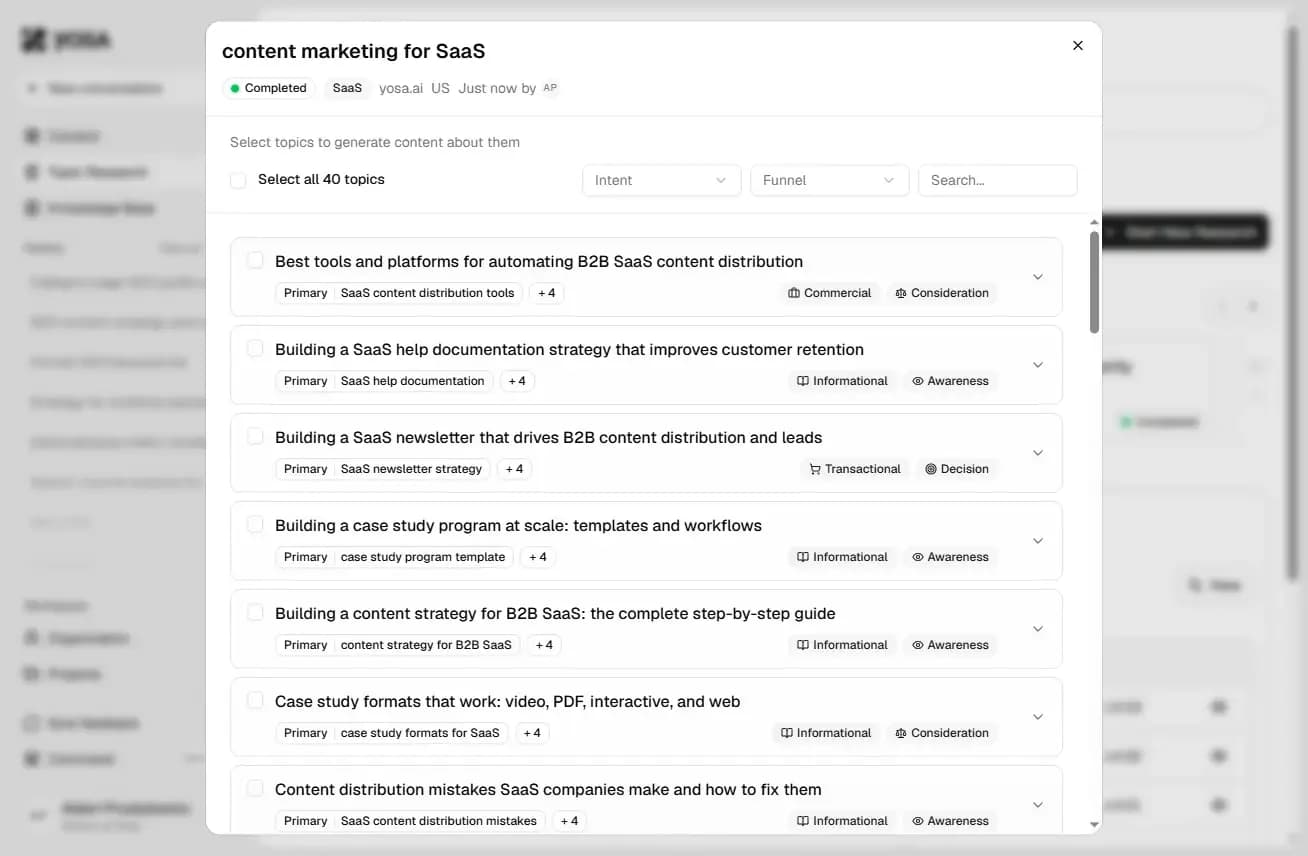Click the case study program template keyword
The height and width of the screenshot is (856, 1308).
coord(423,557)
